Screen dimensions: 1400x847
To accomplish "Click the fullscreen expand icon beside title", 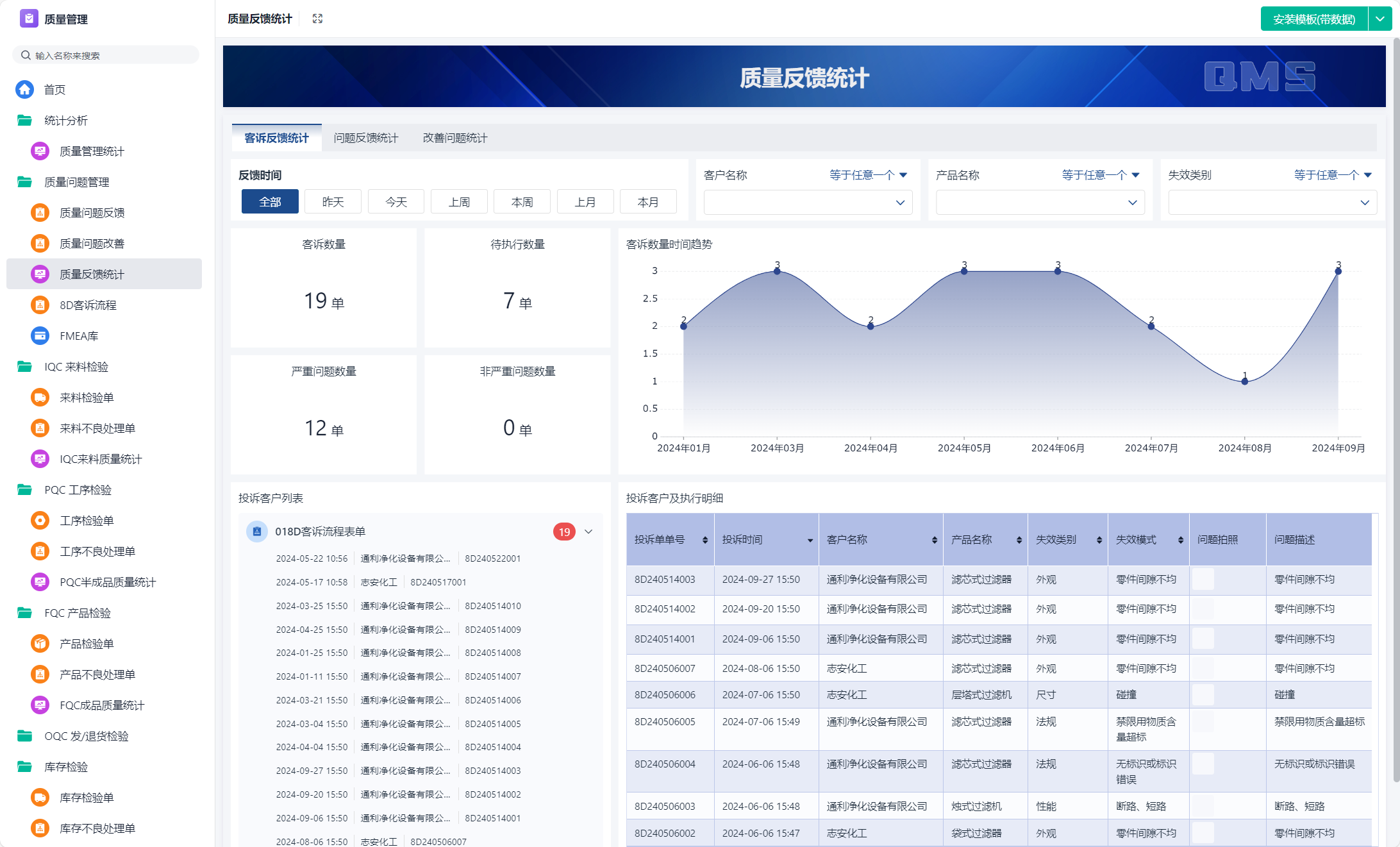I will 317,19.
